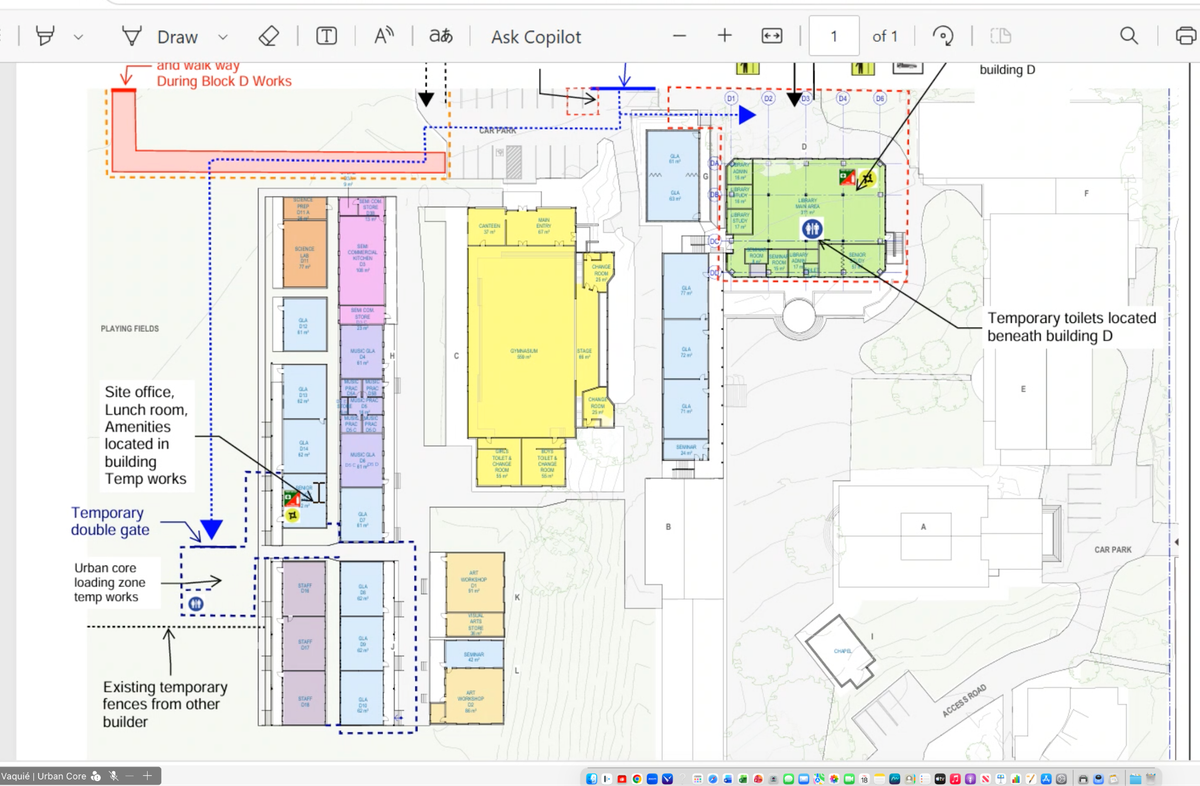Toggle the Erase tool
Image resolution: width=1200 pixels, height=786 pixels.
267,36
